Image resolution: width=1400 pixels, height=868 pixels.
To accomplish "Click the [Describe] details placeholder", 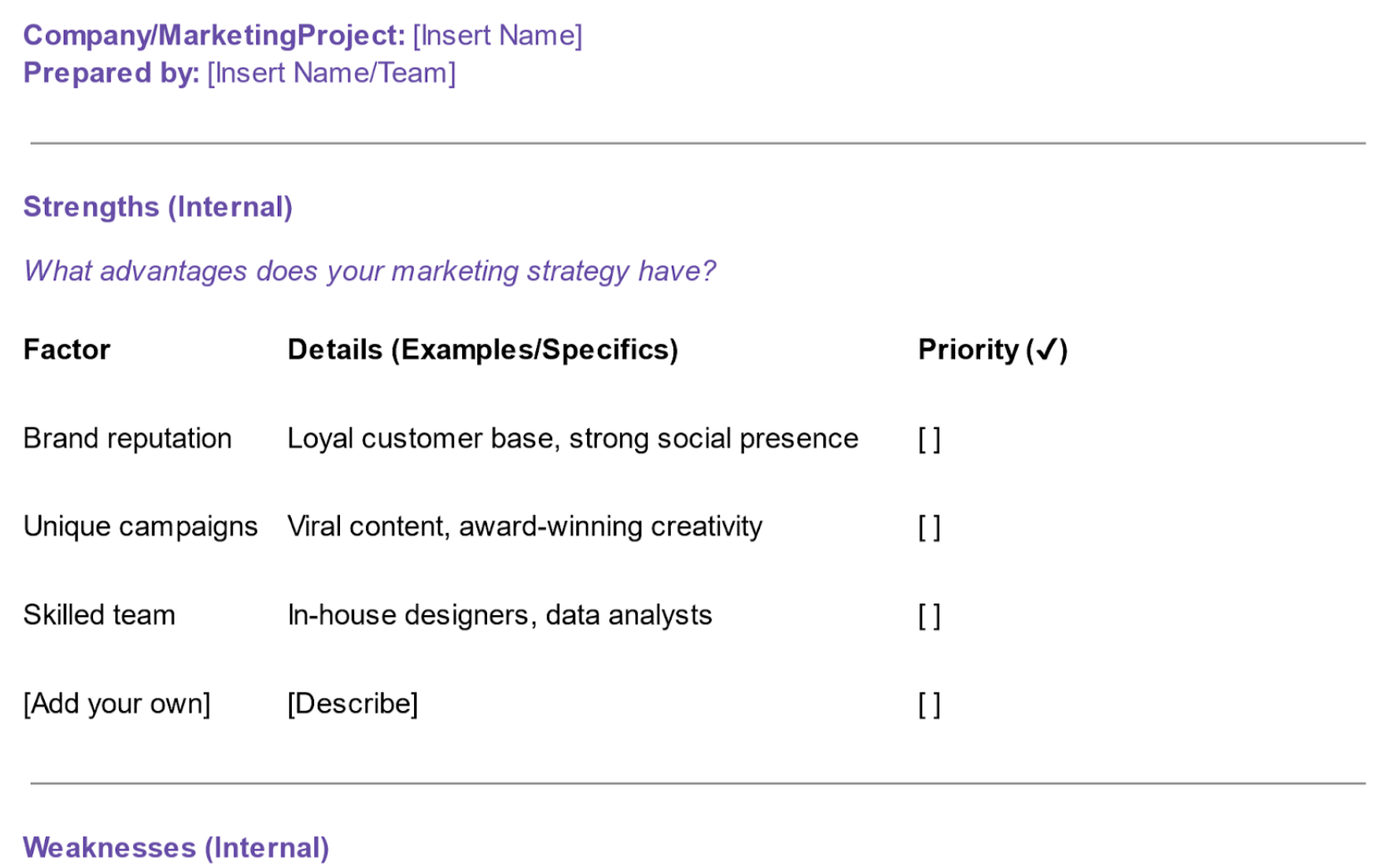I will click(x=352, y=703).
